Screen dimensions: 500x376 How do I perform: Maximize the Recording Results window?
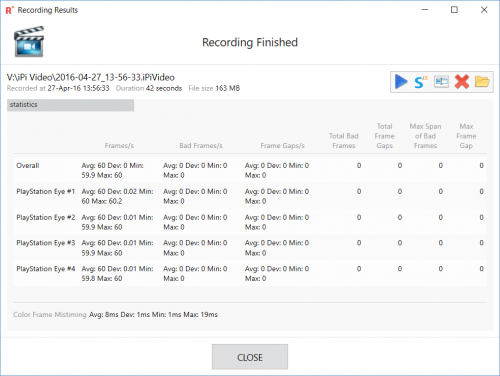click(x=454, y=10)
